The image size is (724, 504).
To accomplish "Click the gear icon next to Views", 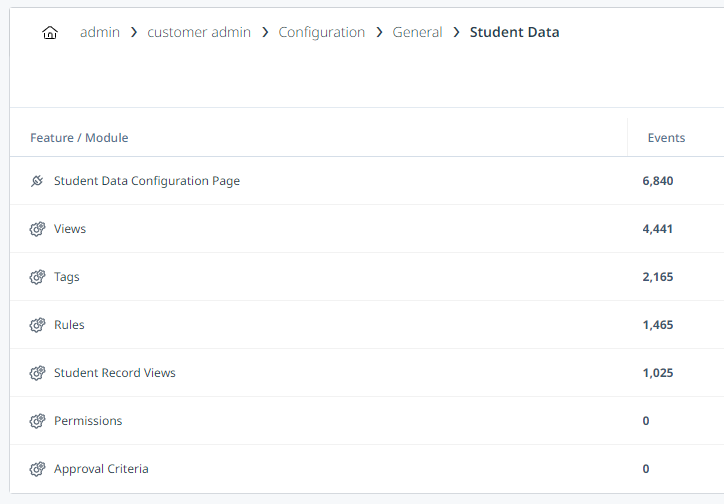I will pos(37,229).
